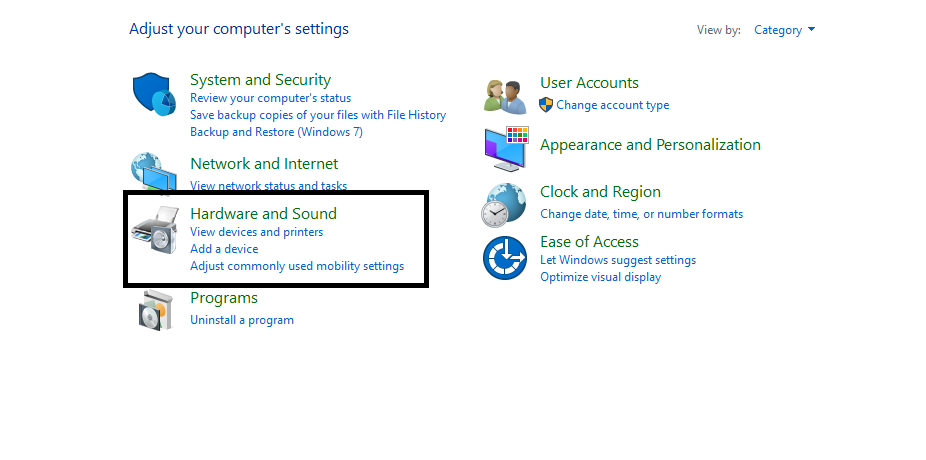This screenshot has width=926, height=460.
Task: Open Change date, time, or number formats
Action: [x=641, y=214]
